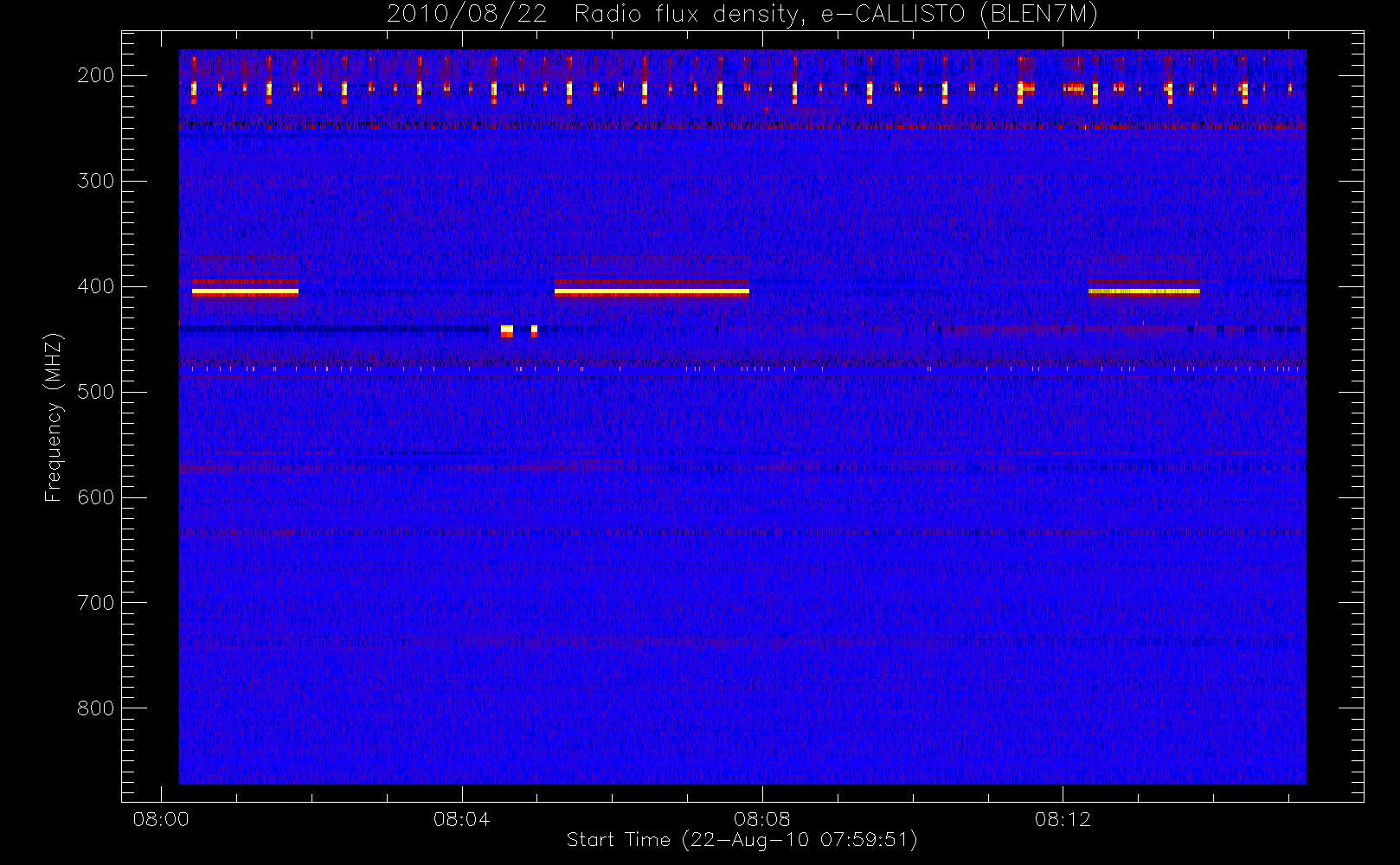This screenshot has width=1400, height=865.
Task: Click the 08:12 time tick label
Action: (1063, 819)
